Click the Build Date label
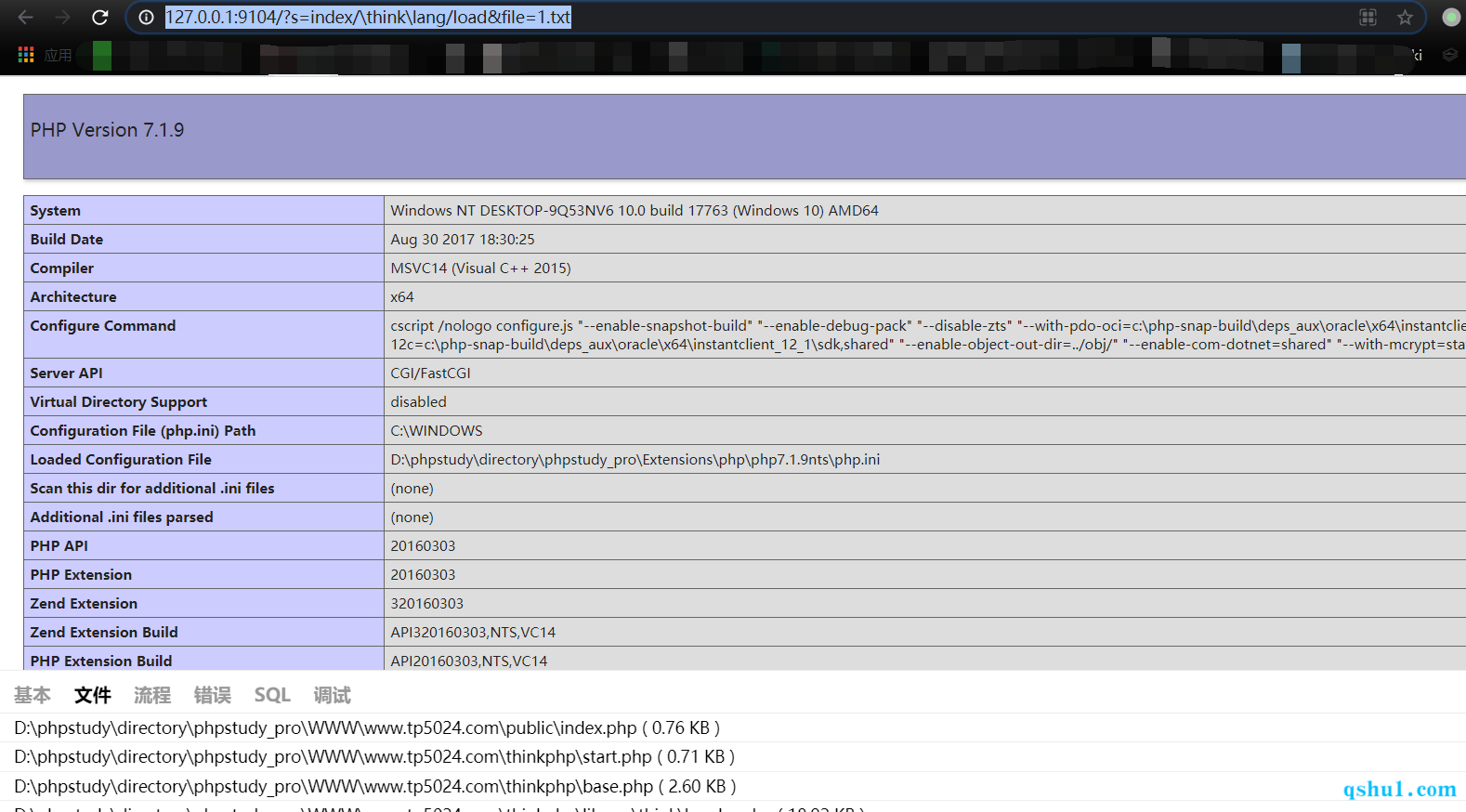The height and width of the screenshot is (812, 1466). [66, 240]
